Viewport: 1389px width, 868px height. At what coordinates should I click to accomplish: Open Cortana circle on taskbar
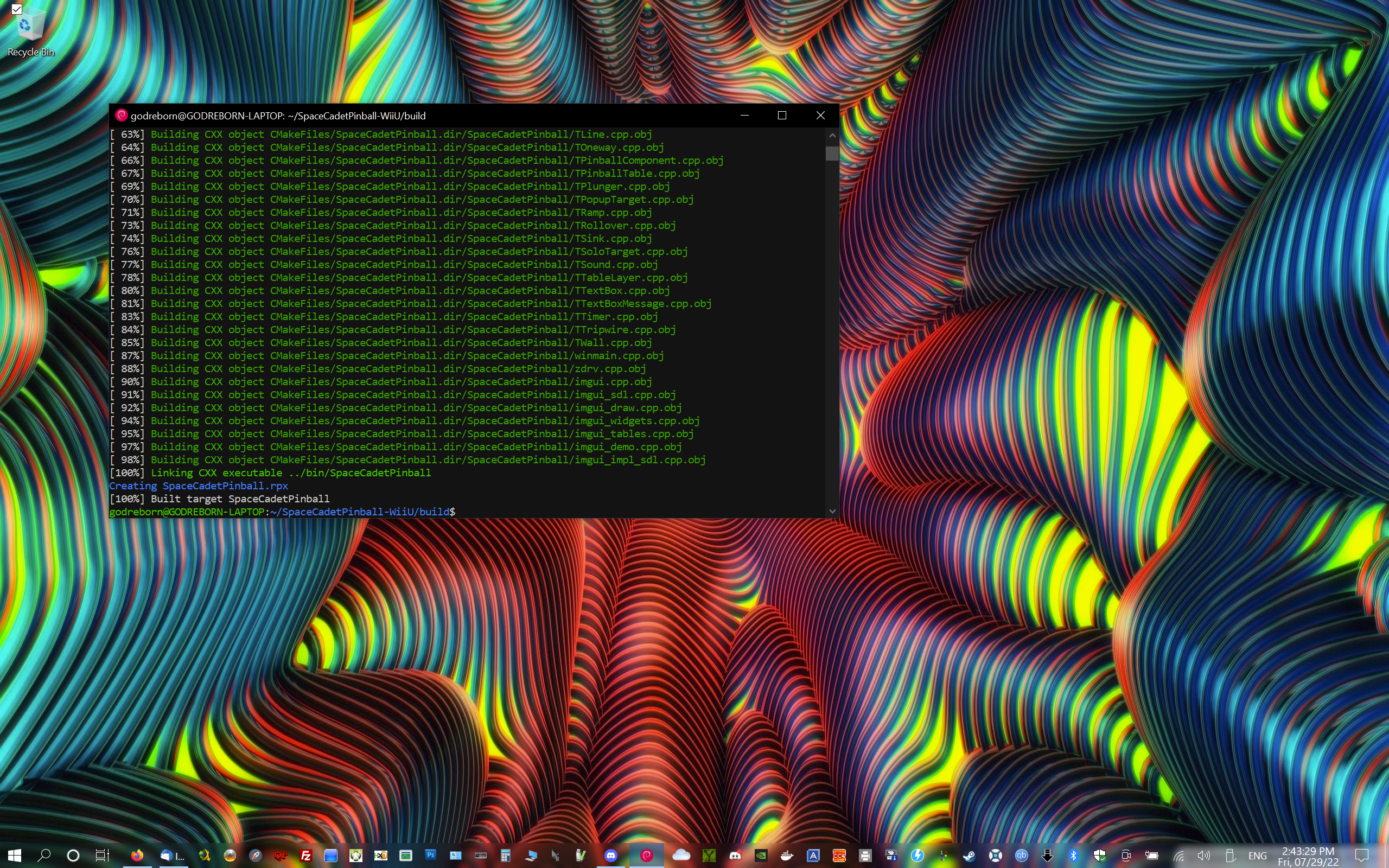(73, 856)
